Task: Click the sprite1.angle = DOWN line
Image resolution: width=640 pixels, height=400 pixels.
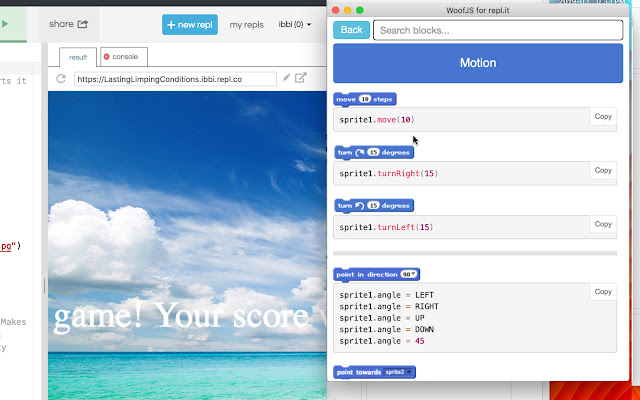Action: coord(387,329)
